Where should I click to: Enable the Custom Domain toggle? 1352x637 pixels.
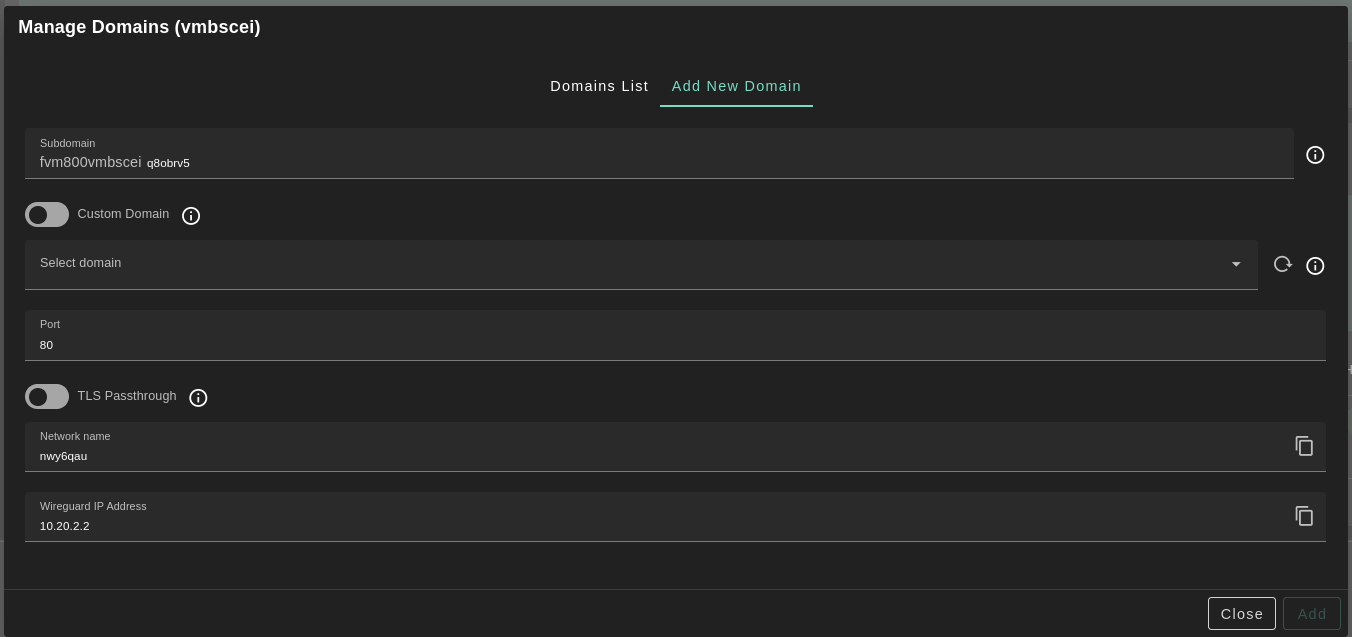(47, 215)
